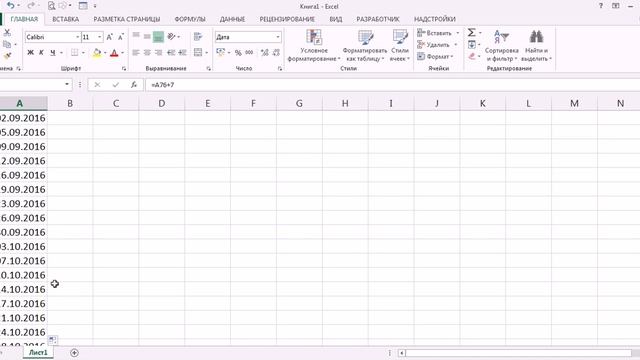Open the Найти и выделить dropdown
This screenshot has width=640, height=360.
[x=536, y=46]
